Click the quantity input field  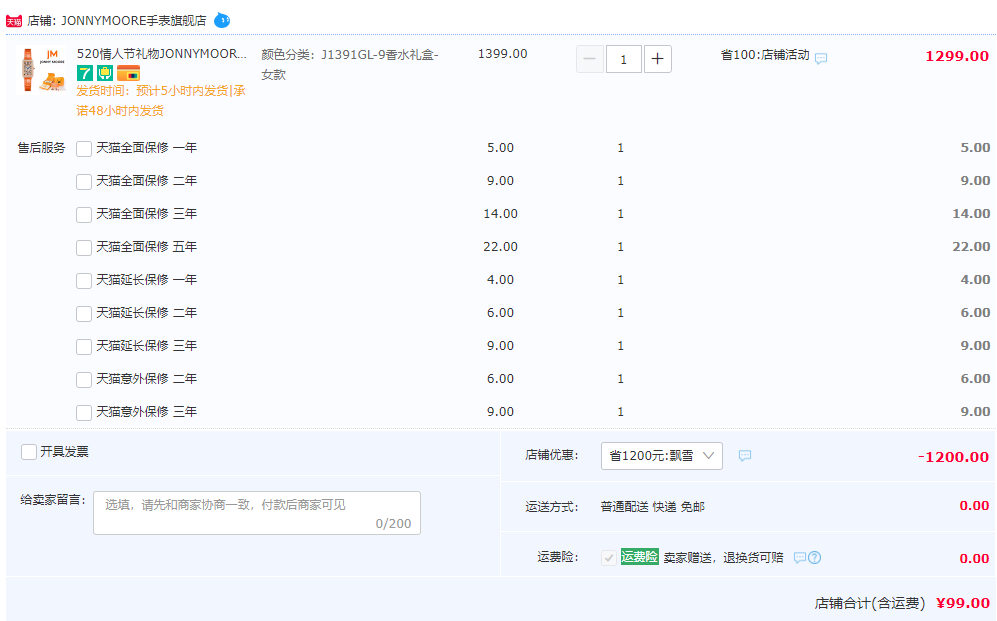(624, 59)
